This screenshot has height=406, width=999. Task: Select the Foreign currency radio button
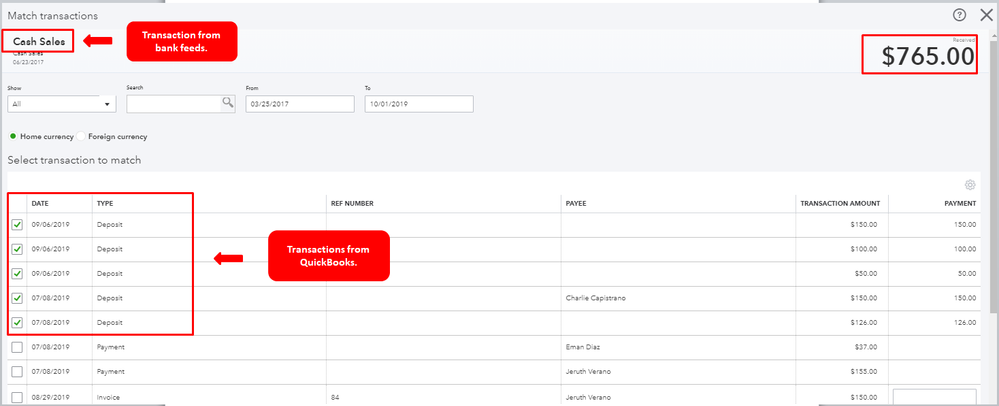pos(81,136)
